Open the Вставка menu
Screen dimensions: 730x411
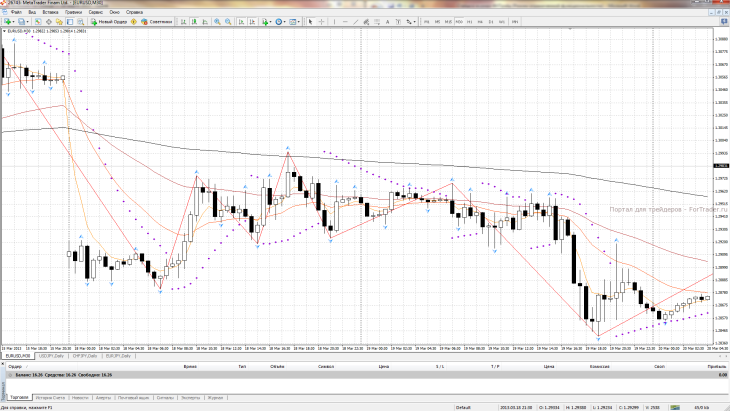click(x=50, y=12)
